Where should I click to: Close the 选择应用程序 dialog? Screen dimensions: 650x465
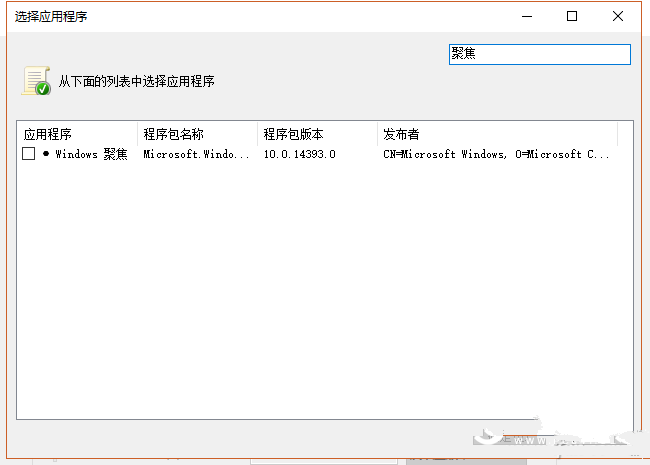tap(618, 17)
